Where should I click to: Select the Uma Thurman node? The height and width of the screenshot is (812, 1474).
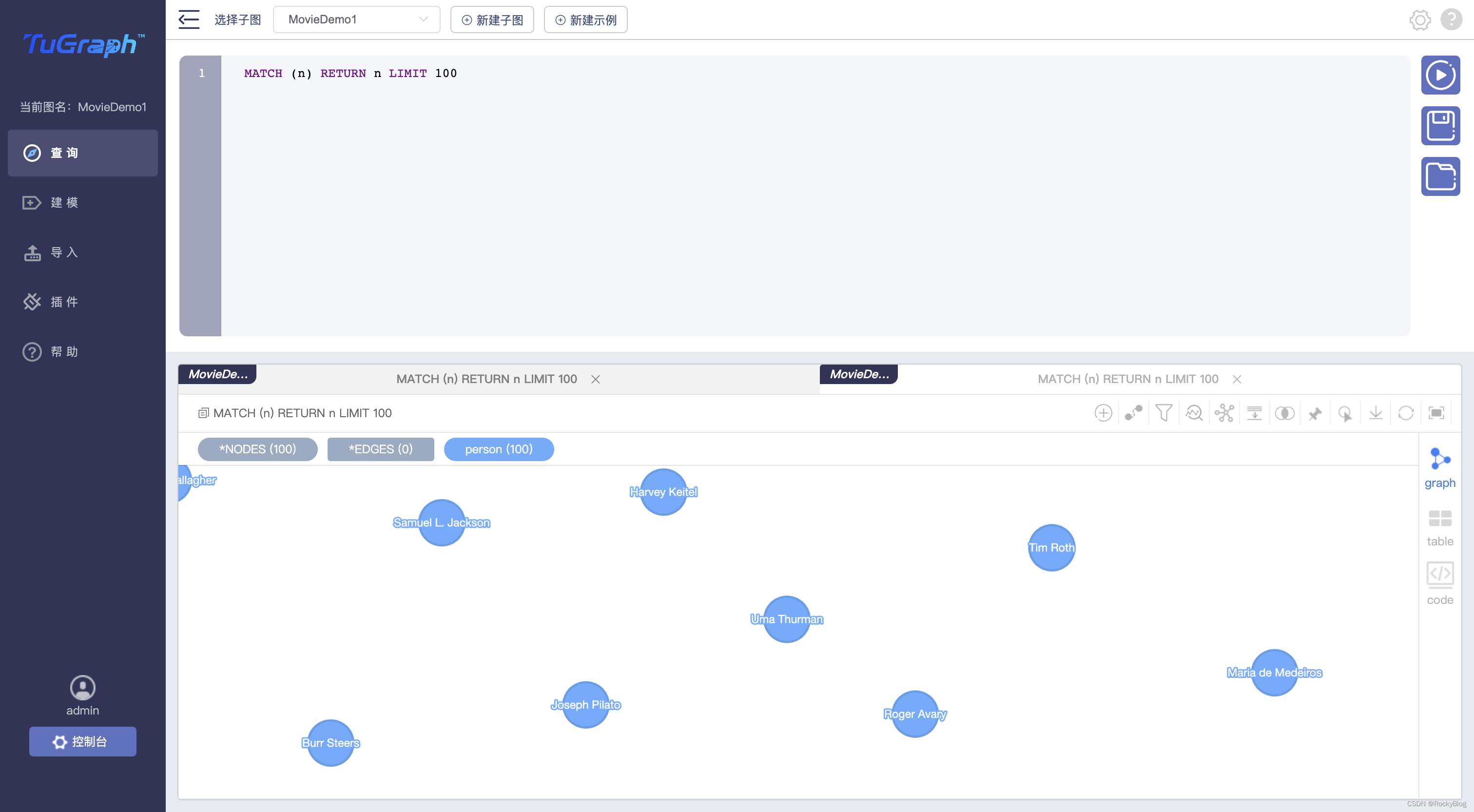[787, 619]
